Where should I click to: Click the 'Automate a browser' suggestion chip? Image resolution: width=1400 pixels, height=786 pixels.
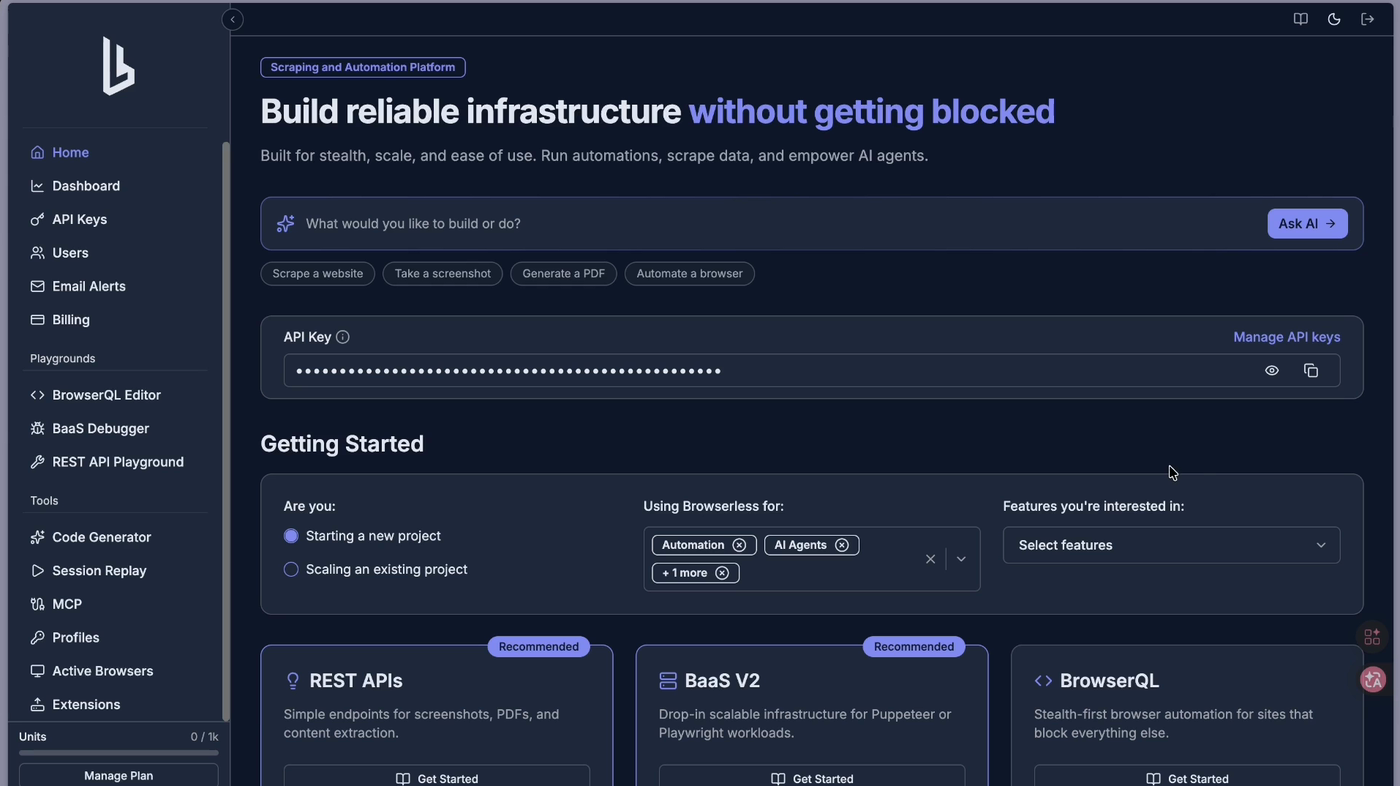click(690, 274)
